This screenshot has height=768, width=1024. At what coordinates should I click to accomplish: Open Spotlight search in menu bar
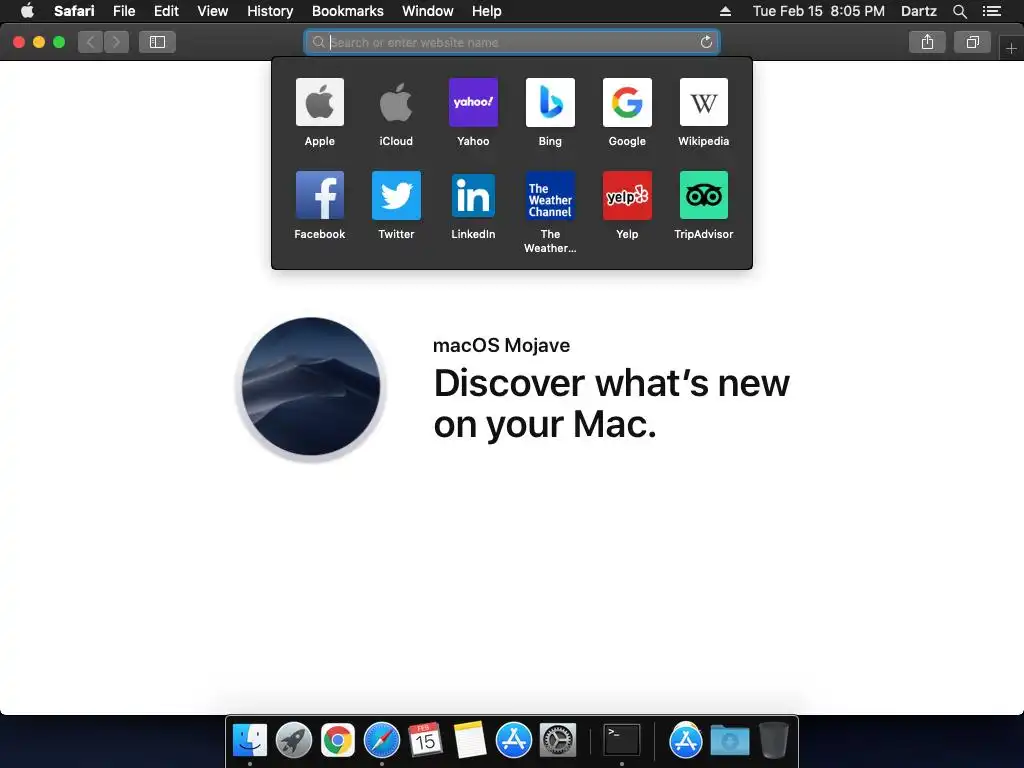(959, 11)
